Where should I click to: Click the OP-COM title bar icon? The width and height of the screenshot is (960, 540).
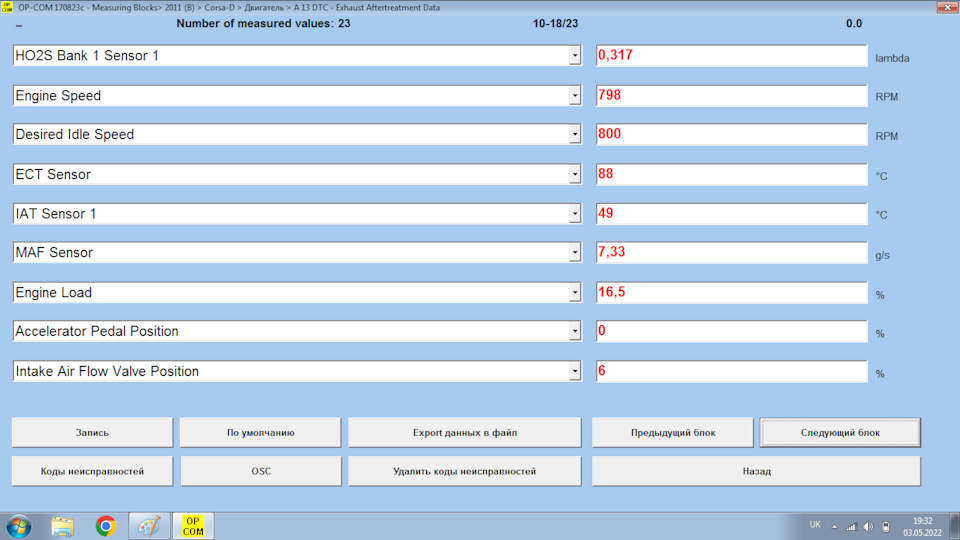pos(7,7)
